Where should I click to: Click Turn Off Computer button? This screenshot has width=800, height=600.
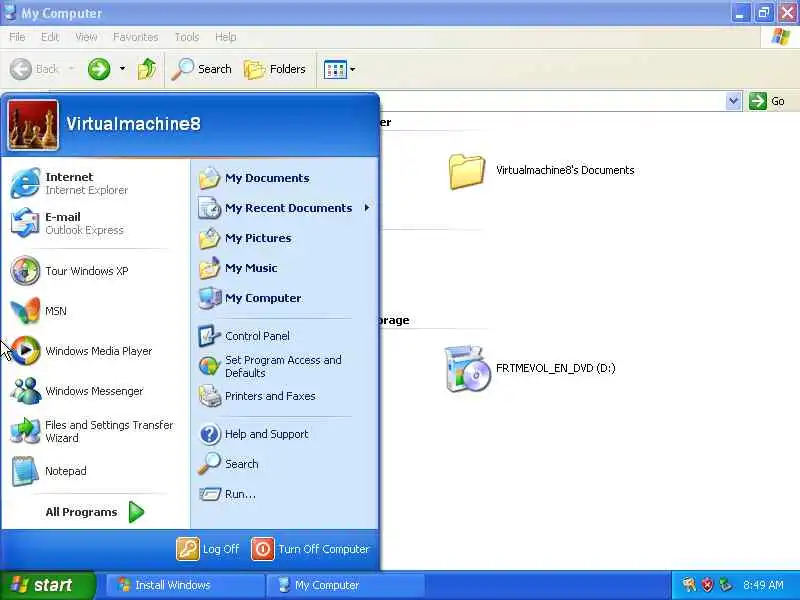[311, 549]
